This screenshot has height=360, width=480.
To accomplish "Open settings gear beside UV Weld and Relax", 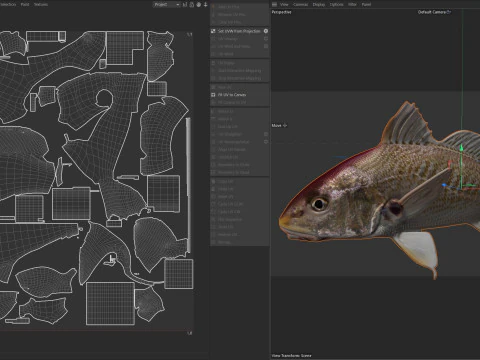I will (266, 46).
